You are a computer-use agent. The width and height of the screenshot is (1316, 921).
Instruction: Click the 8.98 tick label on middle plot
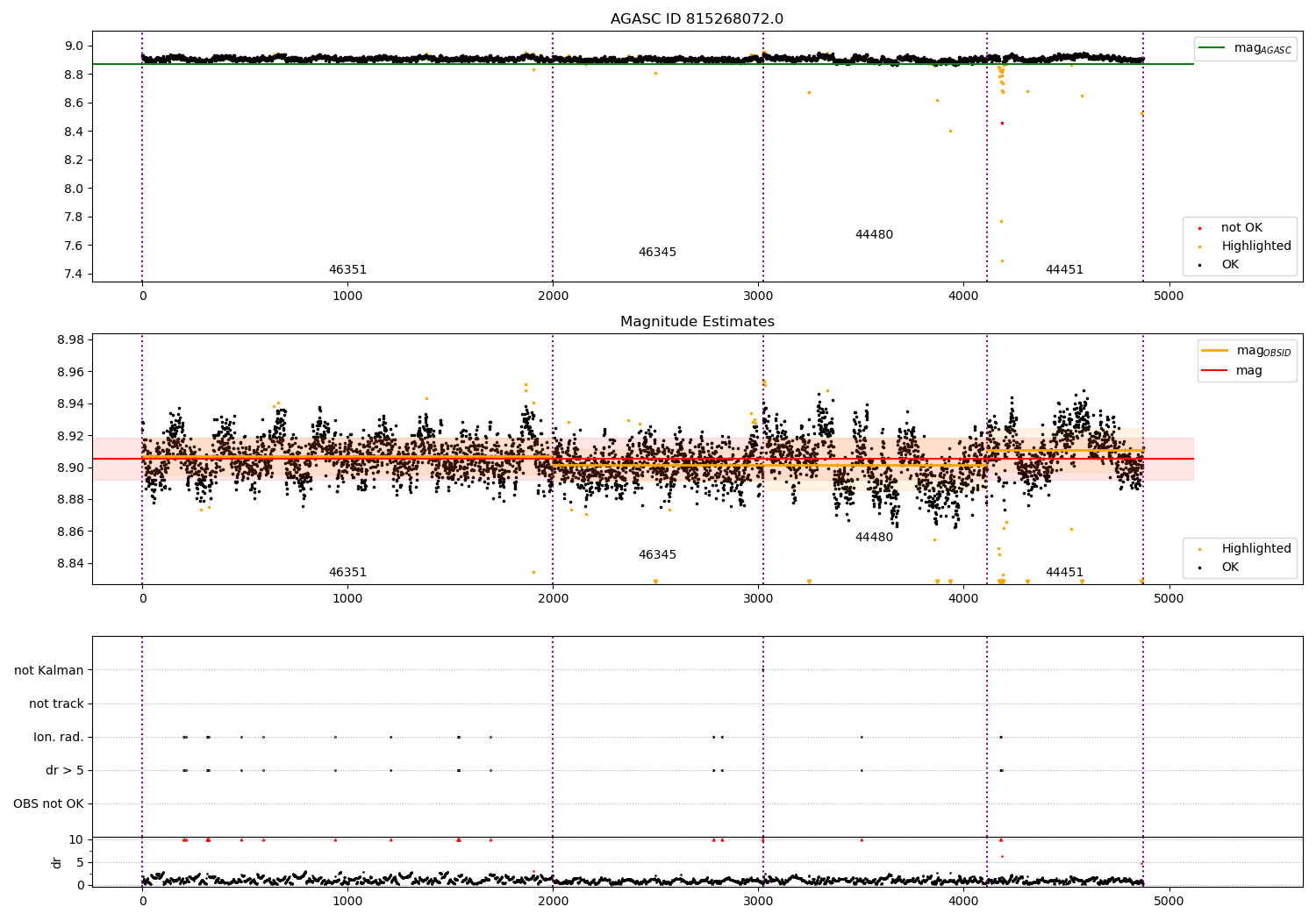click(70, 340)
